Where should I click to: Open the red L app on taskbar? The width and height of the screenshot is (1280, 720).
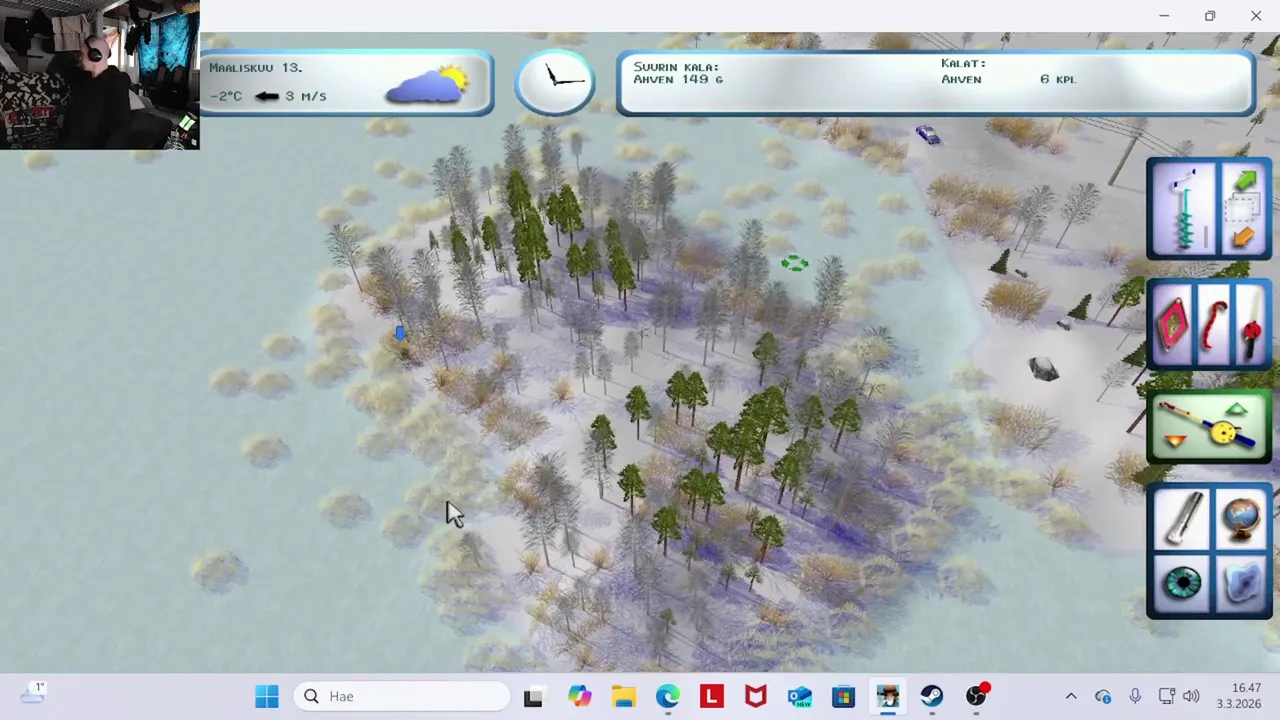pos(712,696)
